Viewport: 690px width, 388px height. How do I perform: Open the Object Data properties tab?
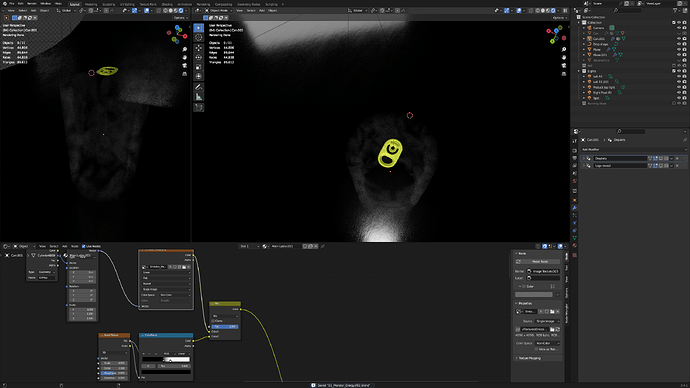574,238
